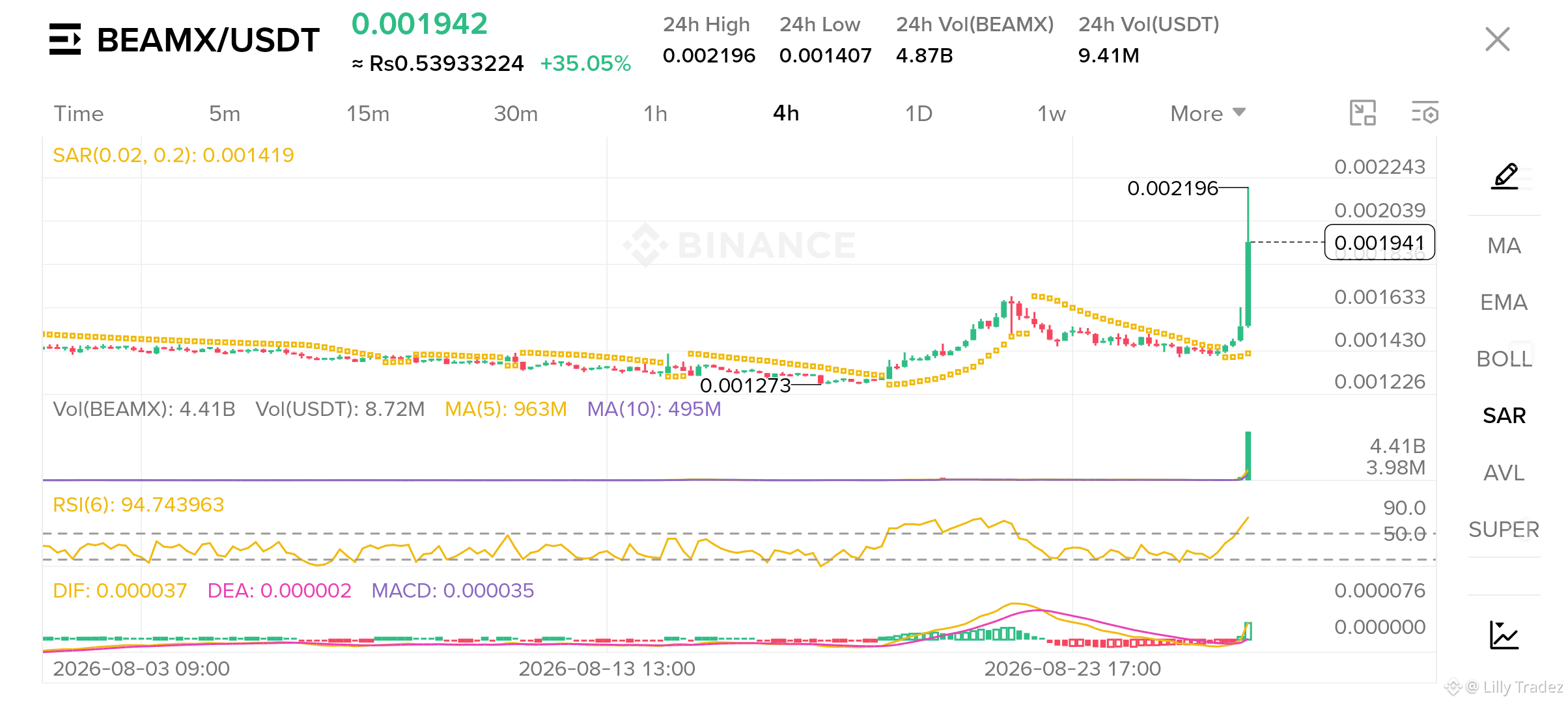Open the trading pair list menu icon

(65, 39)
